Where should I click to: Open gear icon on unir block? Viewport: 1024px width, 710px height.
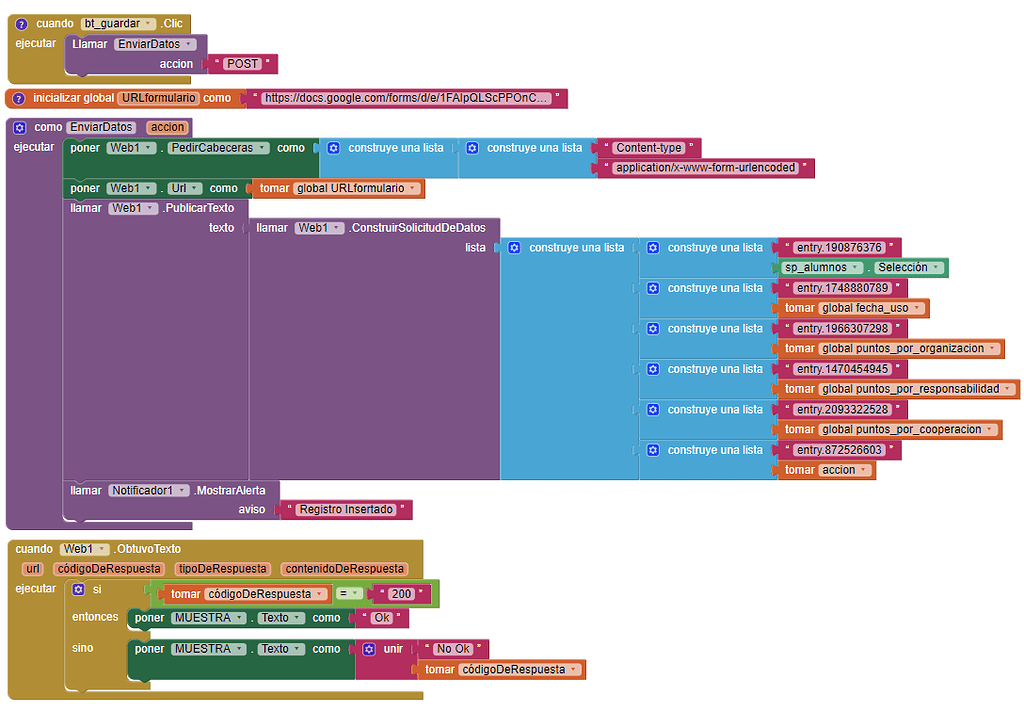[x=369, y=649]
